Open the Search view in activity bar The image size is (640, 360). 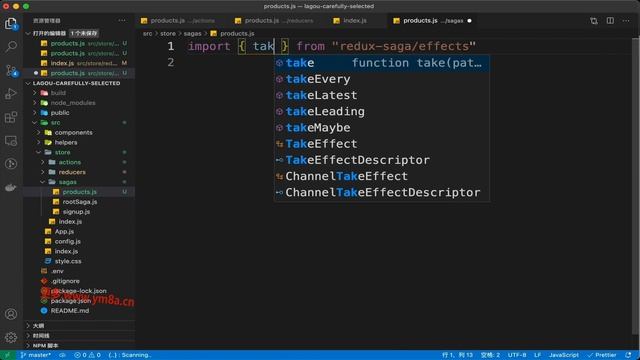11,47
